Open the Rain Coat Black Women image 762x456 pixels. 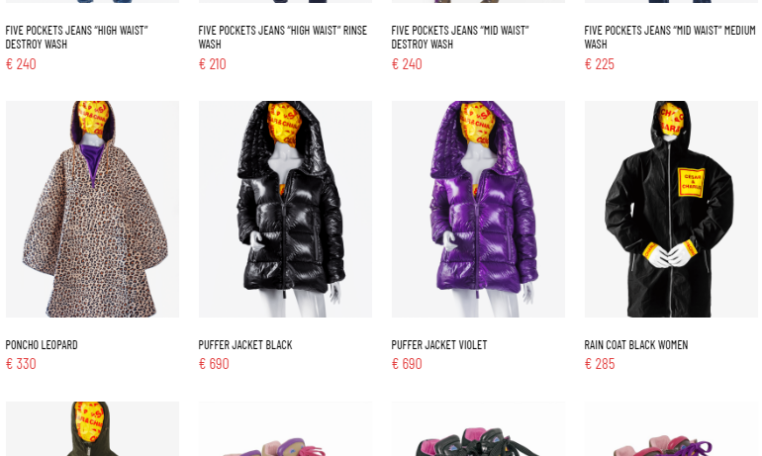(x=671, y=209)
